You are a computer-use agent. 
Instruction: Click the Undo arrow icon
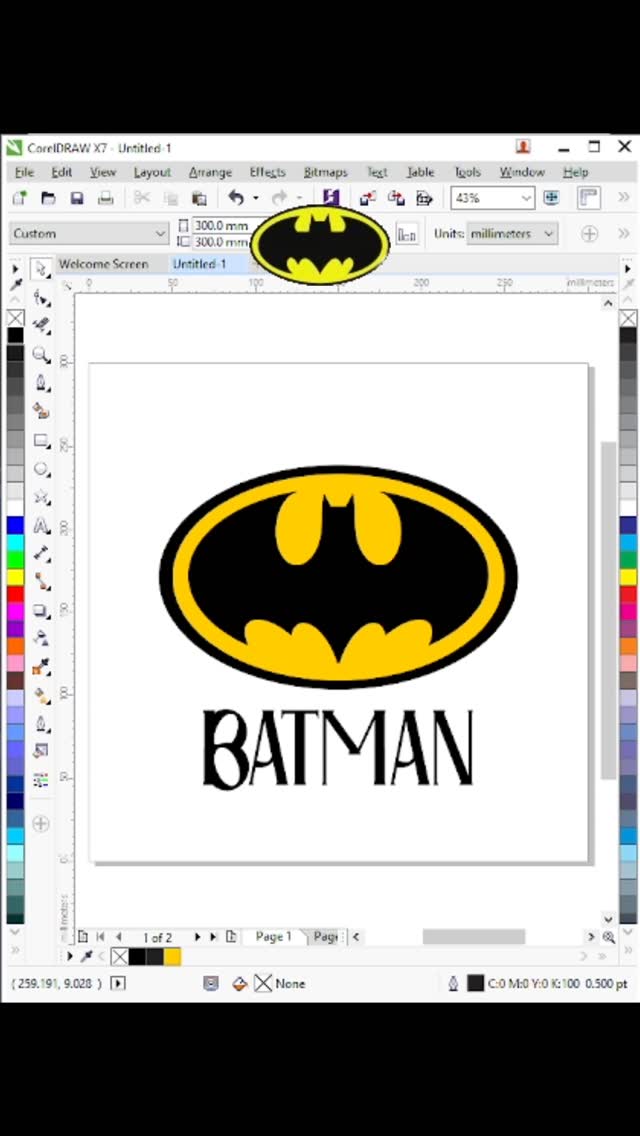click(236, 197)
